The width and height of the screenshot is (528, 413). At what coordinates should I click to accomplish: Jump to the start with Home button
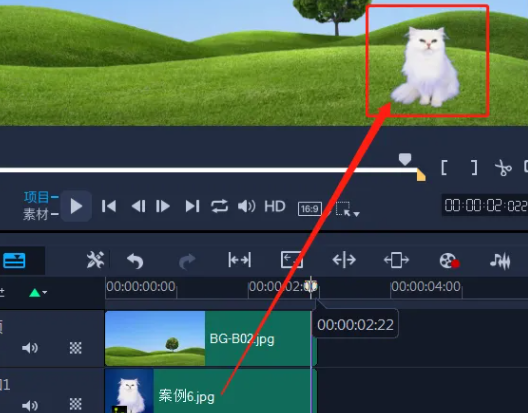(109, 206)
